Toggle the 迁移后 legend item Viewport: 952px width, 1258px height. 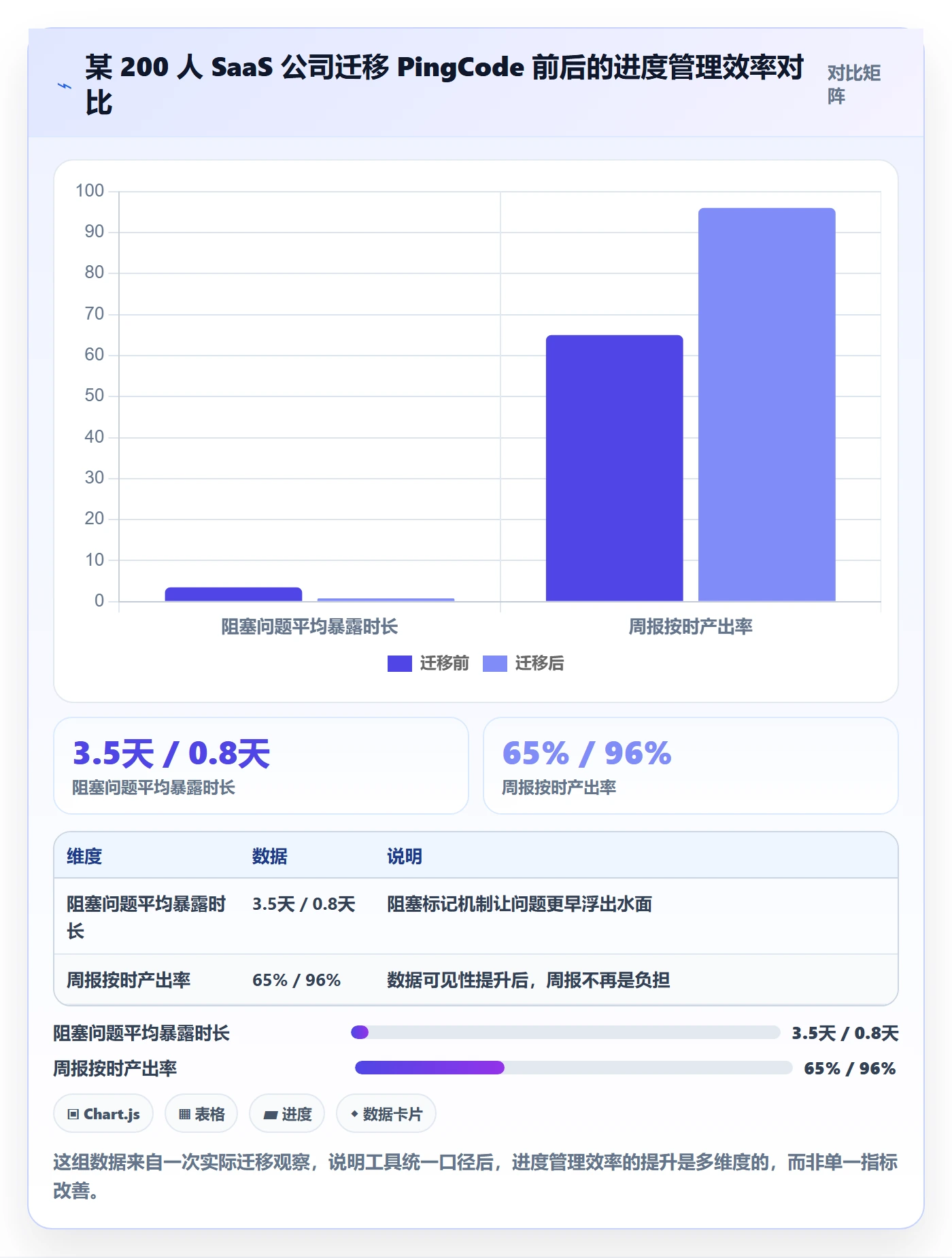click(x=524, y=663)
